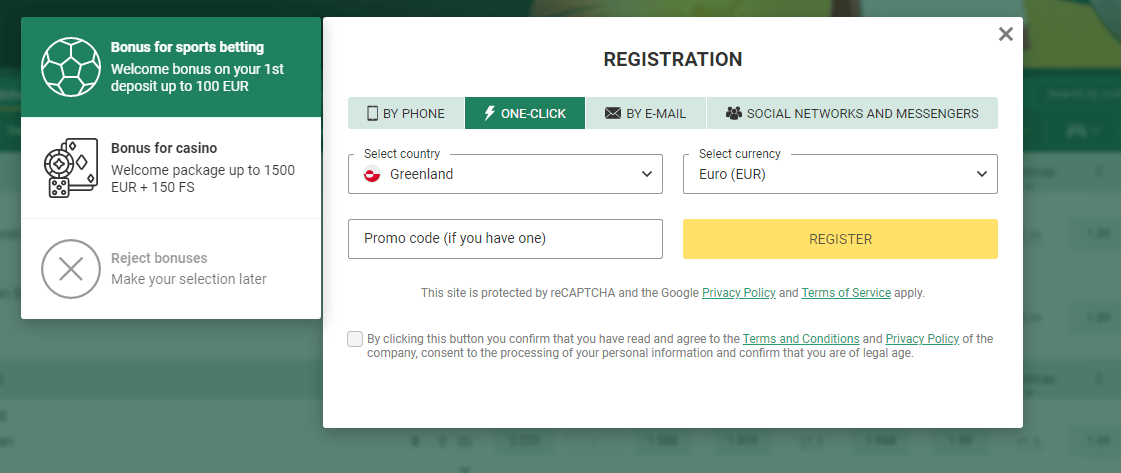Click the yellow Register button

[840, 239]
